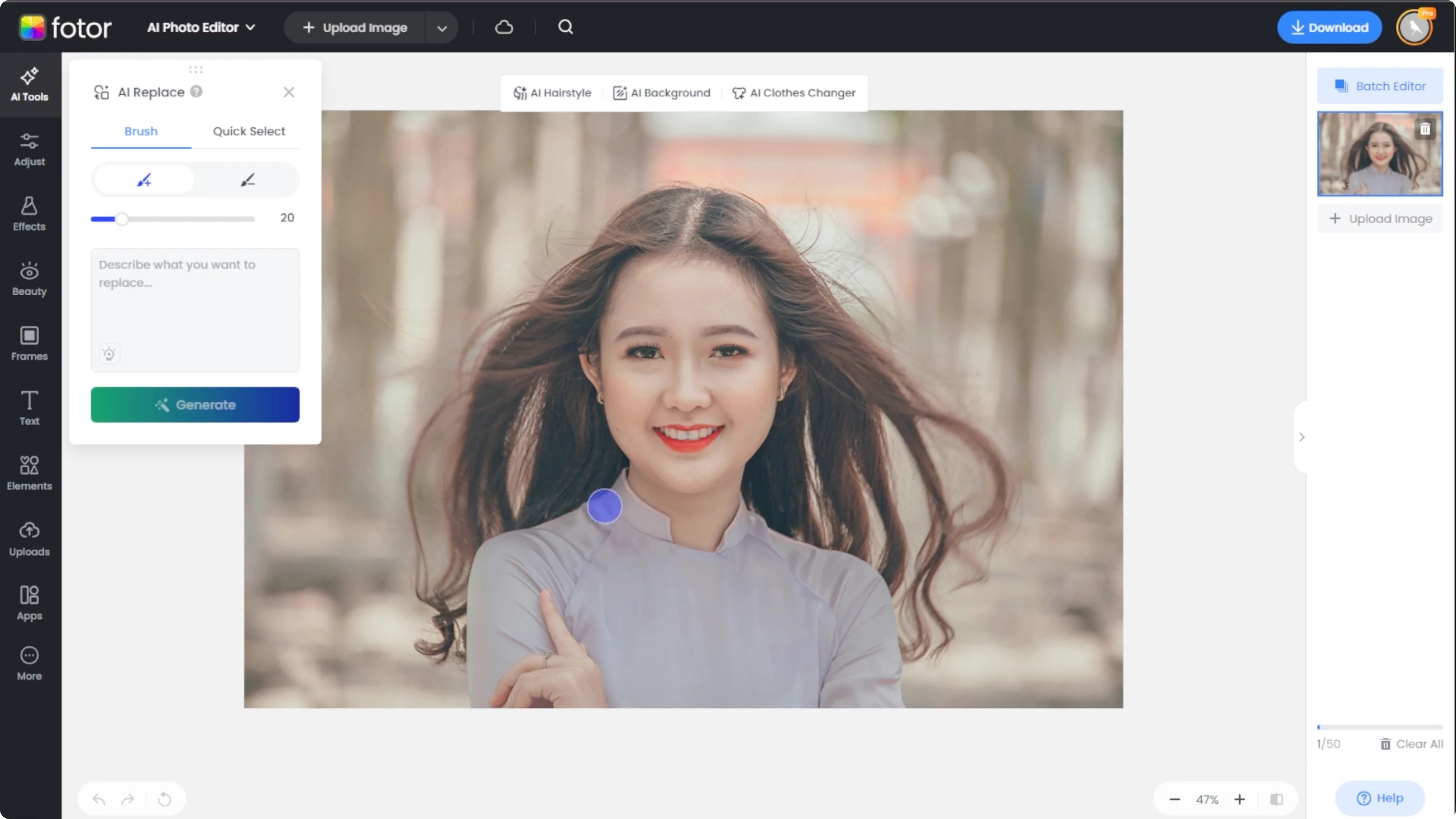Screen dimensions: 1456x819
Task: Open the Adjust sidebar panel
Action: (29, 150)
